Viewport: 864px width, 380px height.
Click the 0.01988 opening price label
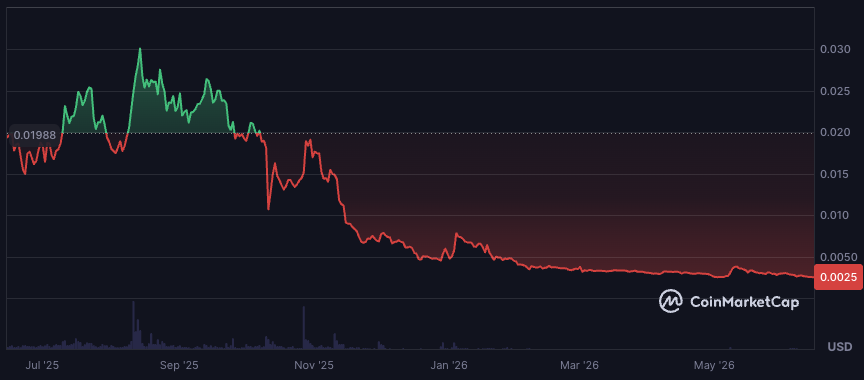(x=34, y=135)
